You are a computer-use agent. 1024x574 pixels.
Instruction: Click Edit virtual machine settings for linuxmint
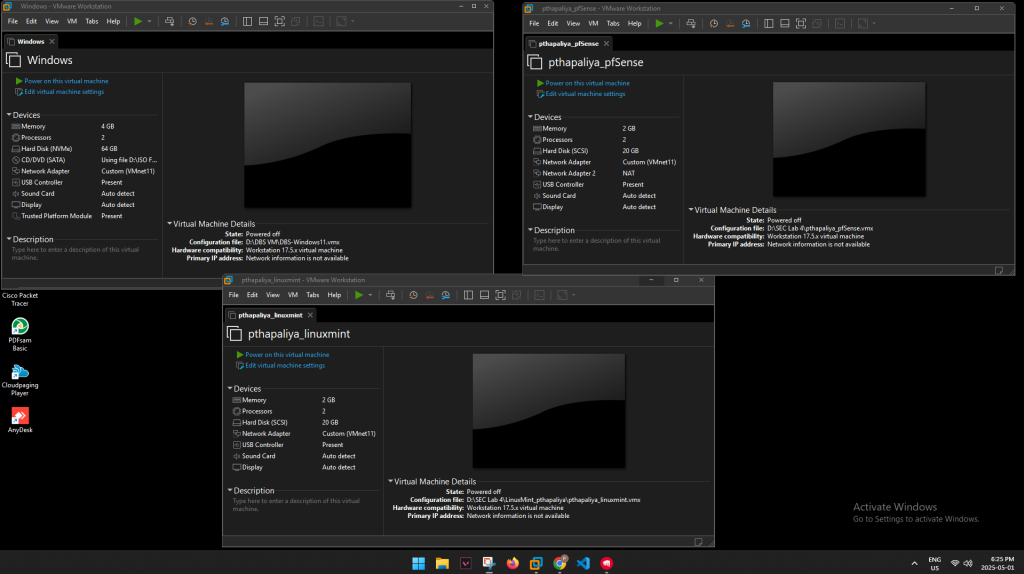point(285,365)
